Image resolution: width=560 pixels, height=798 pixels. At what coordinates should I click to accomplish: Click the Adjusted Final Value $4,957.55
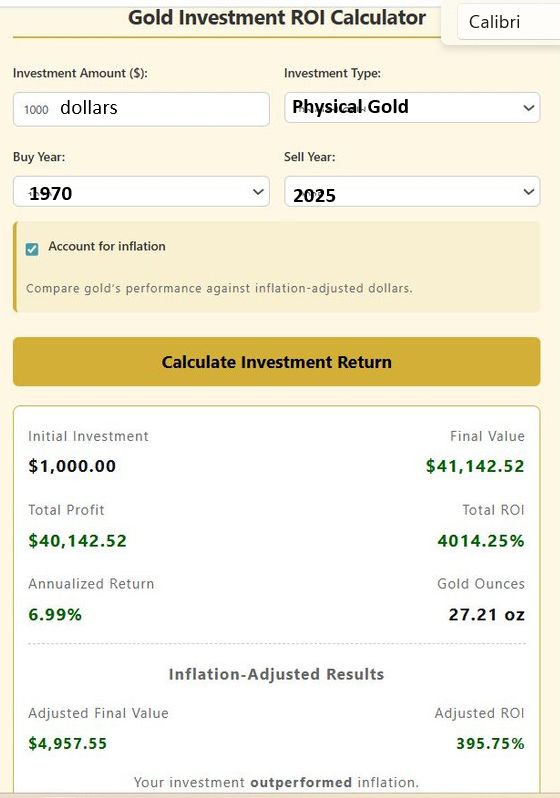(68, 744)
